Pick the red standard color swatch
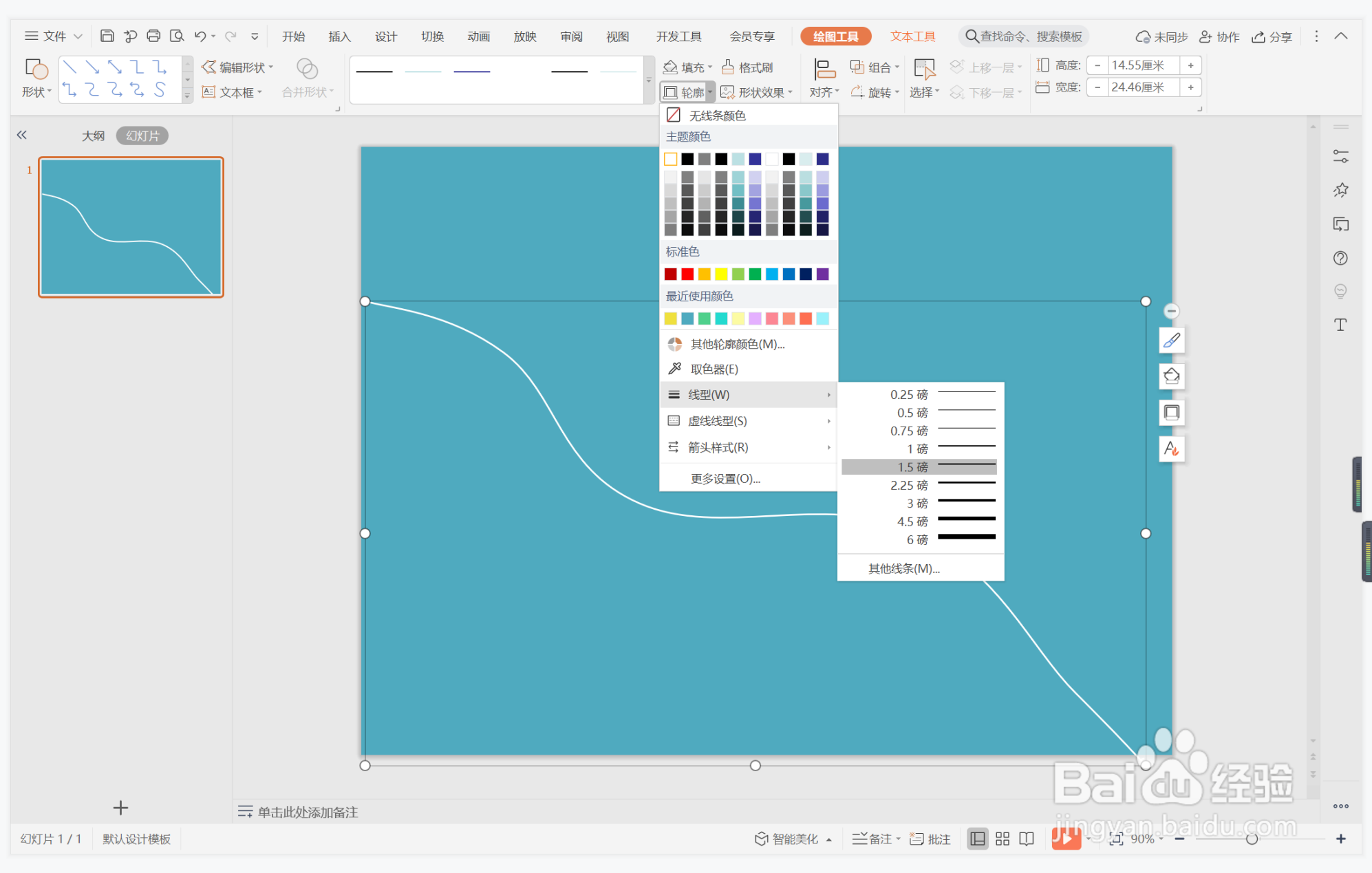 click(687, 274)
